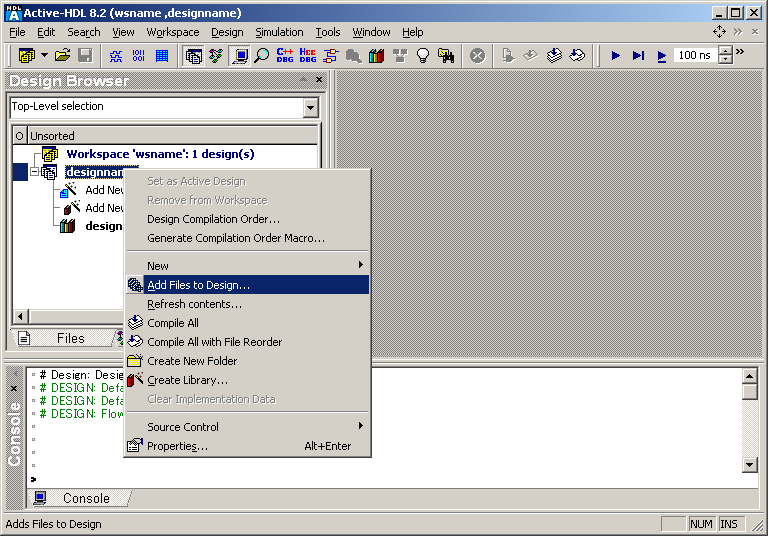Open the Top-Level selection dropdown
Viewport: 768px width, 536px height.
click(311, 107)
